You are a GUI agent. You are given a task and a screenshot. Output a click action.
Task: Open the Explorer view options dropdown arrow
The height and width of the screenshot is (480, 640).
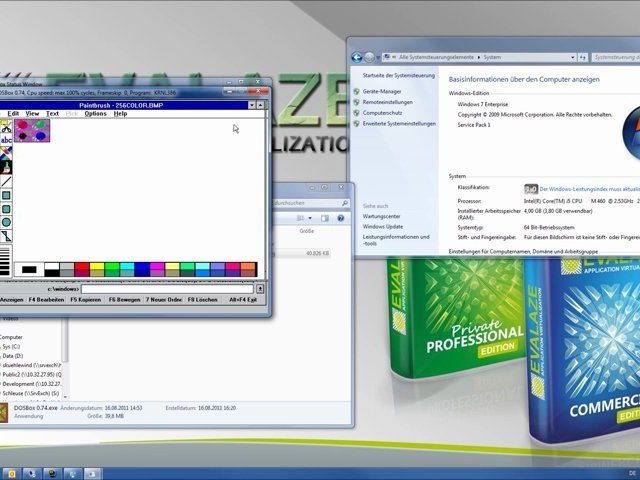coord(311,217)
